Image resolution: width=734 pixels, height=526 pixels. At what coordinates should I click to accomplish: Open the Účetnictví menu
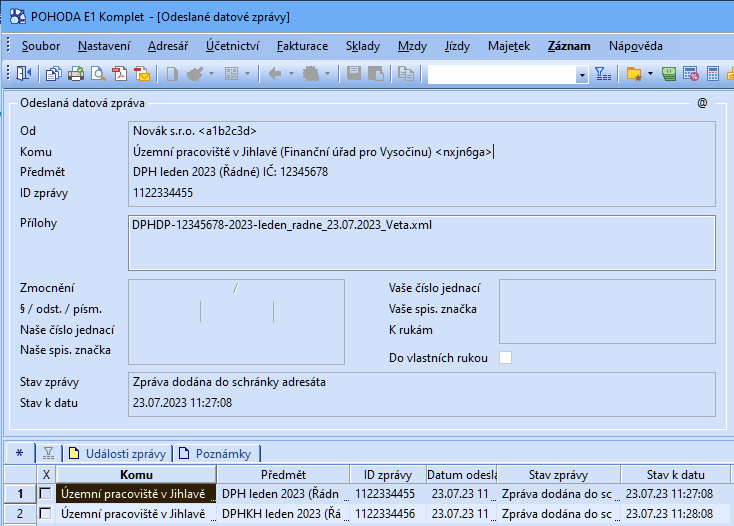click(x=232, y=46)
